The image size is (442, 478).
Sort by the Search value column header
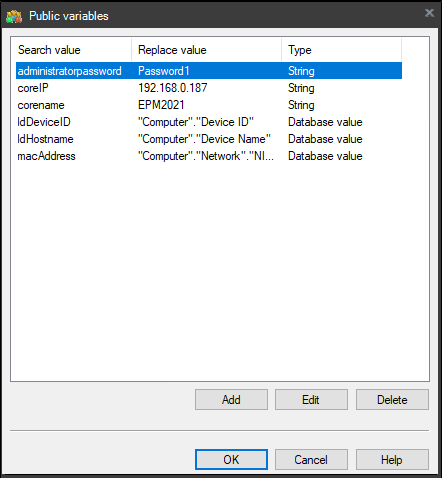coord(74,50)
